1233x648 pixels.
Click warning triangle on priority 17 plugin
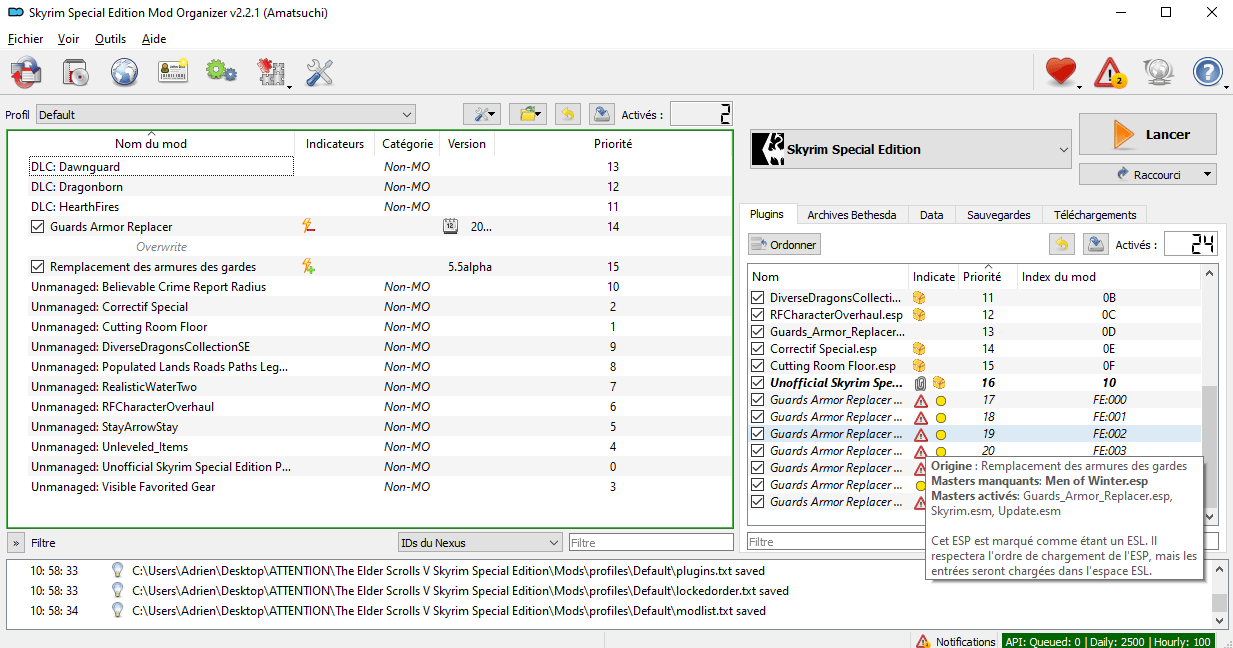tap(921, 400)
